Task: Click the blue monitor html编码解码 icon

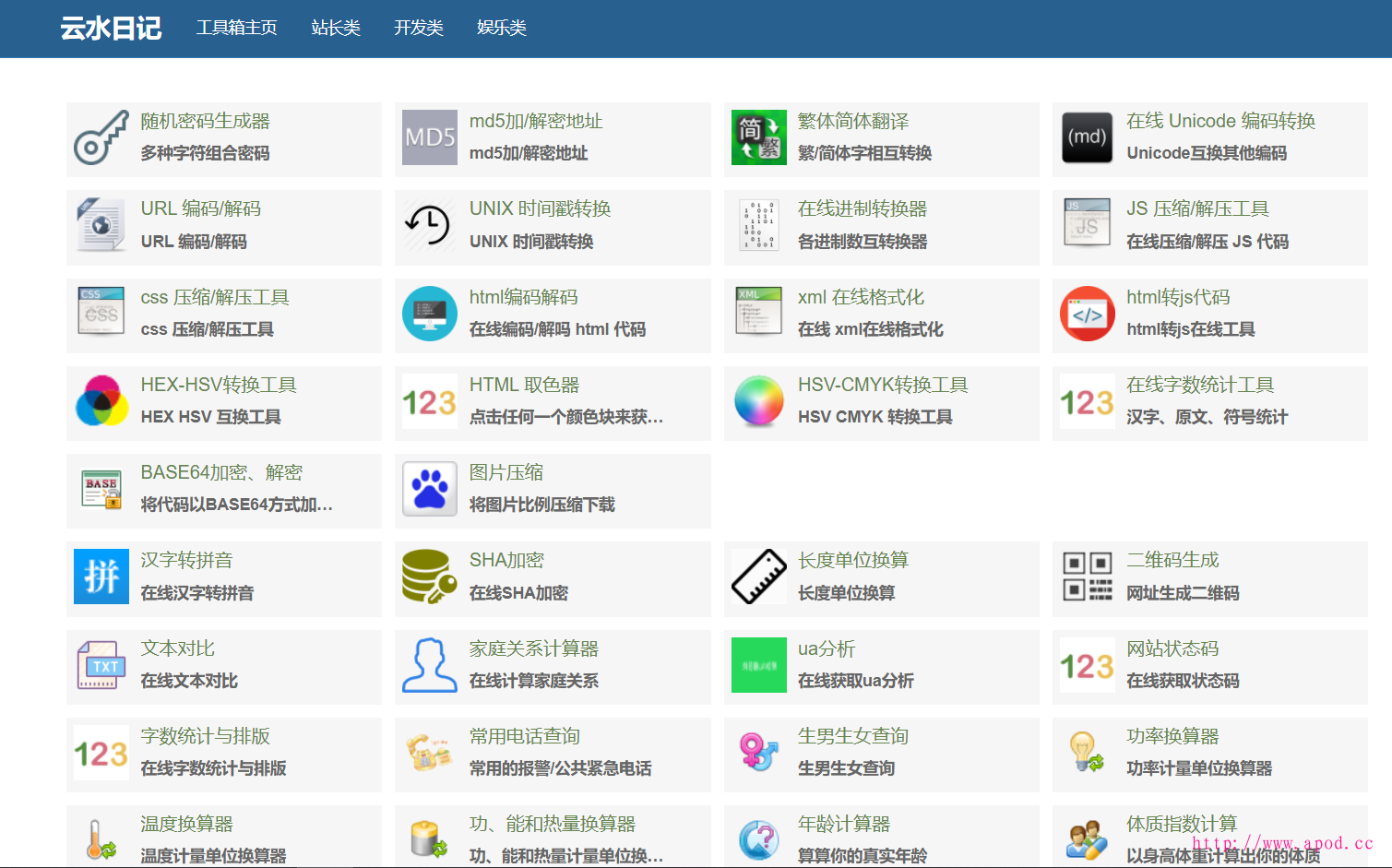Action: click(x=430, y=314)
